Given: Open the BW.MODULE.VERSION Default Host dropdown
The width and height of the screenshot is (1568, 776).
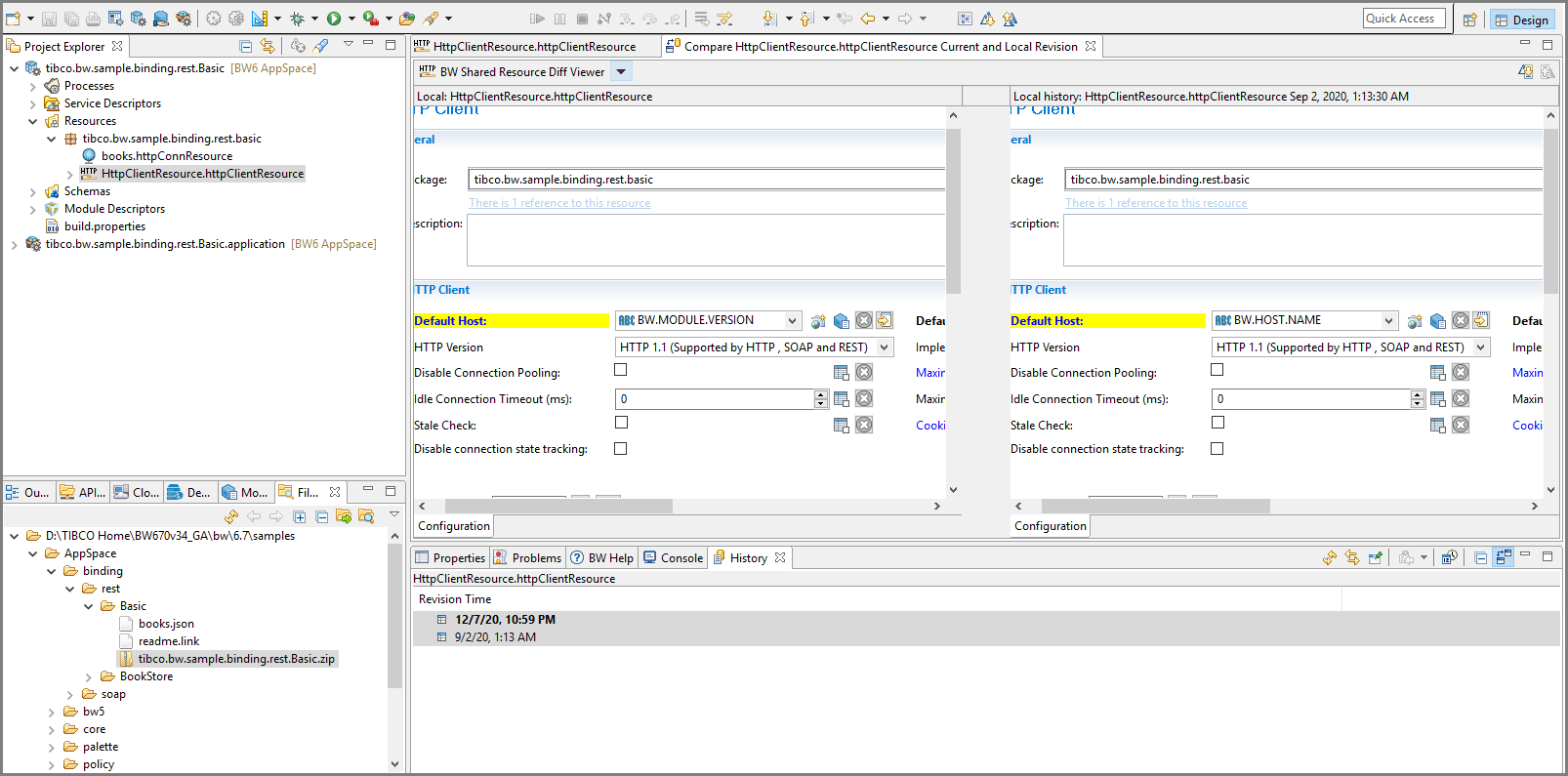Looking at the screenshot, I should [x=792, y=321].
